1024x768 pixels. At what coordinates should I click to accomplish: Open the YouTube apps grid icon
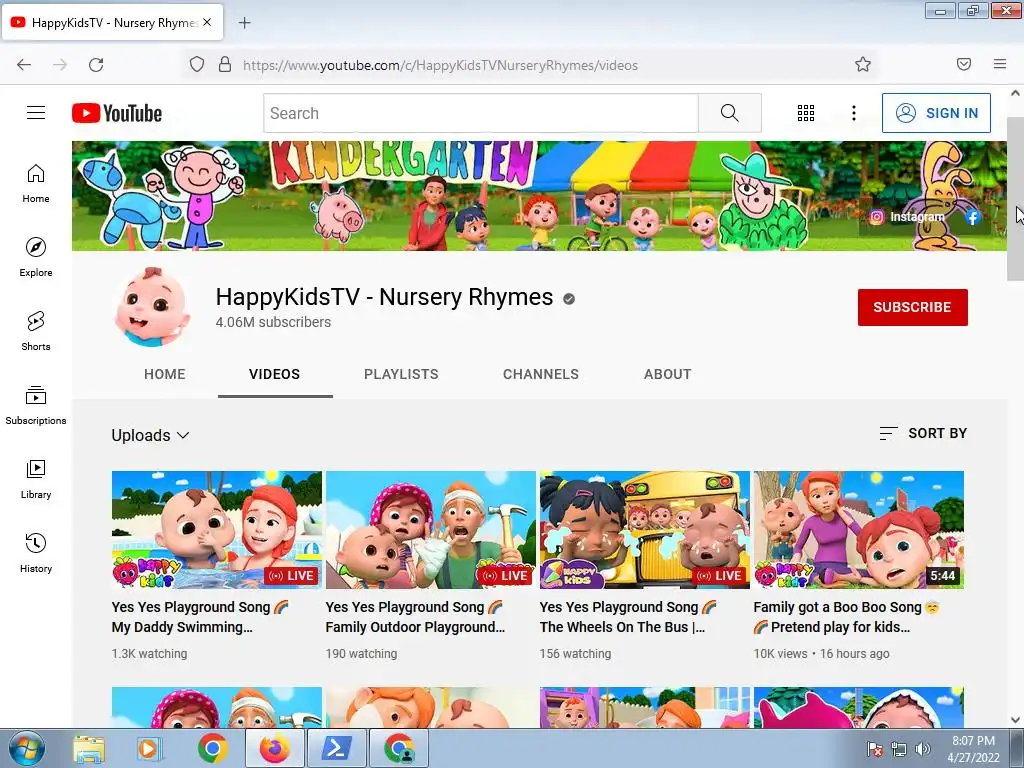[x=806, y=113]
